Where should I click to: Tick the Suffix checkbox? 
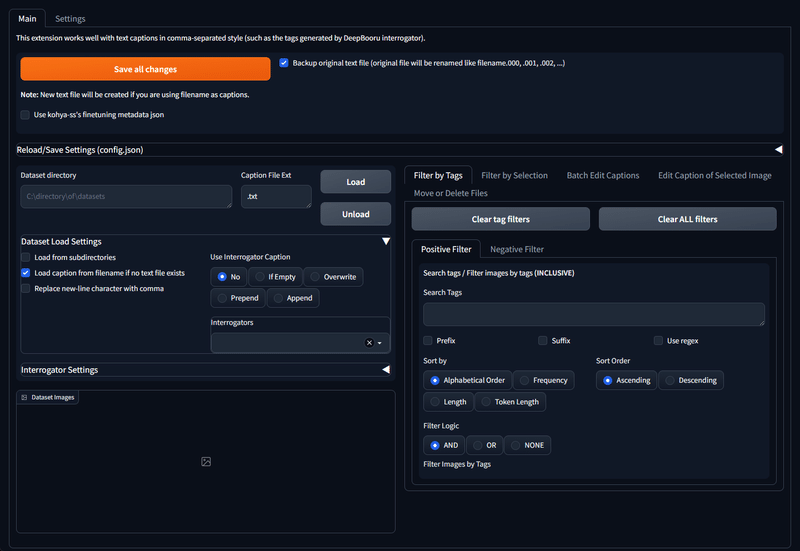(x=543, y=340)
